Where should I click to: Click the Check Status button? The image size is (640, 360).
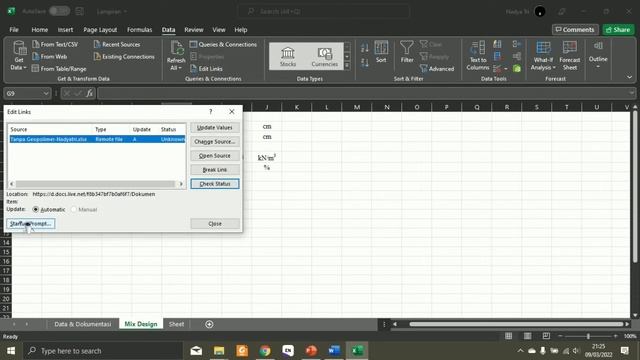(215, 184)
